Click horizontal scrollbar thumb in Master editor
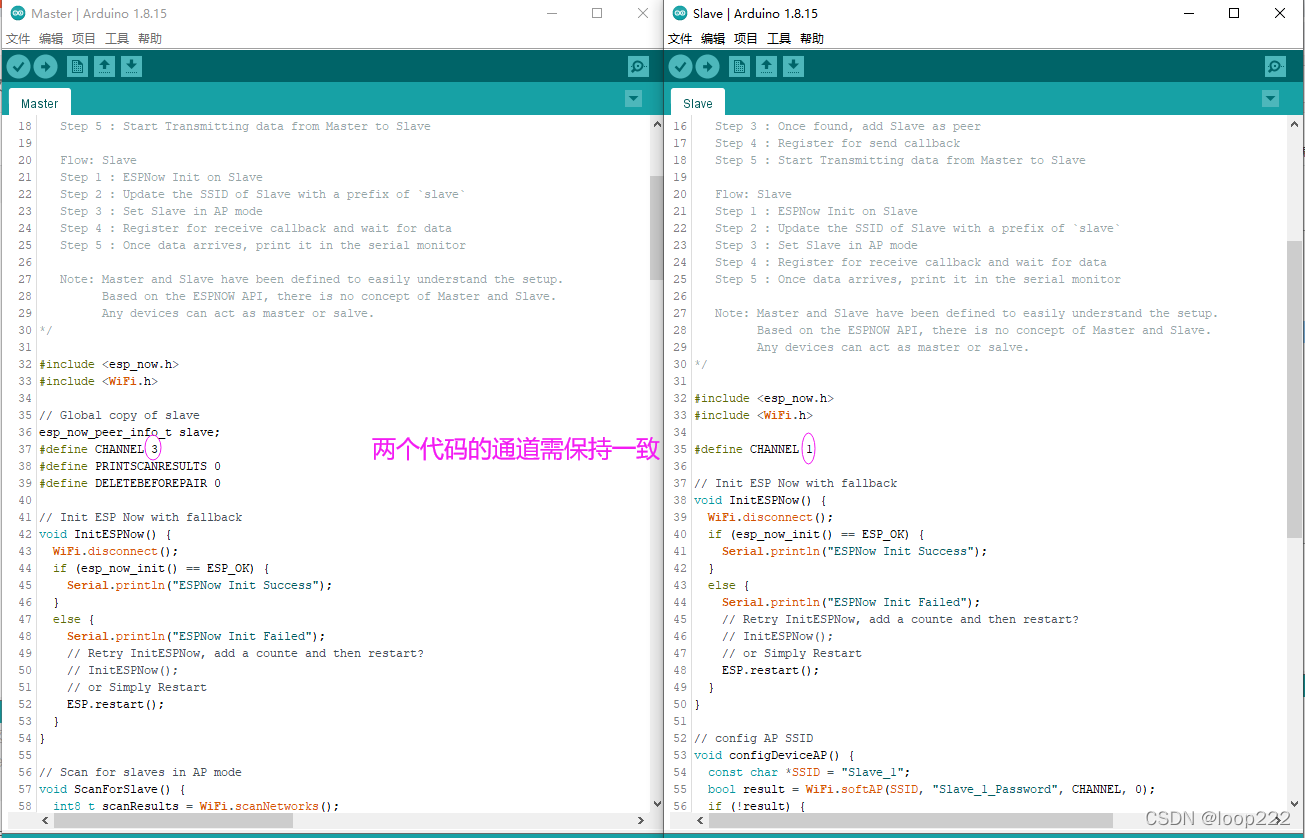 pos(173,820)
